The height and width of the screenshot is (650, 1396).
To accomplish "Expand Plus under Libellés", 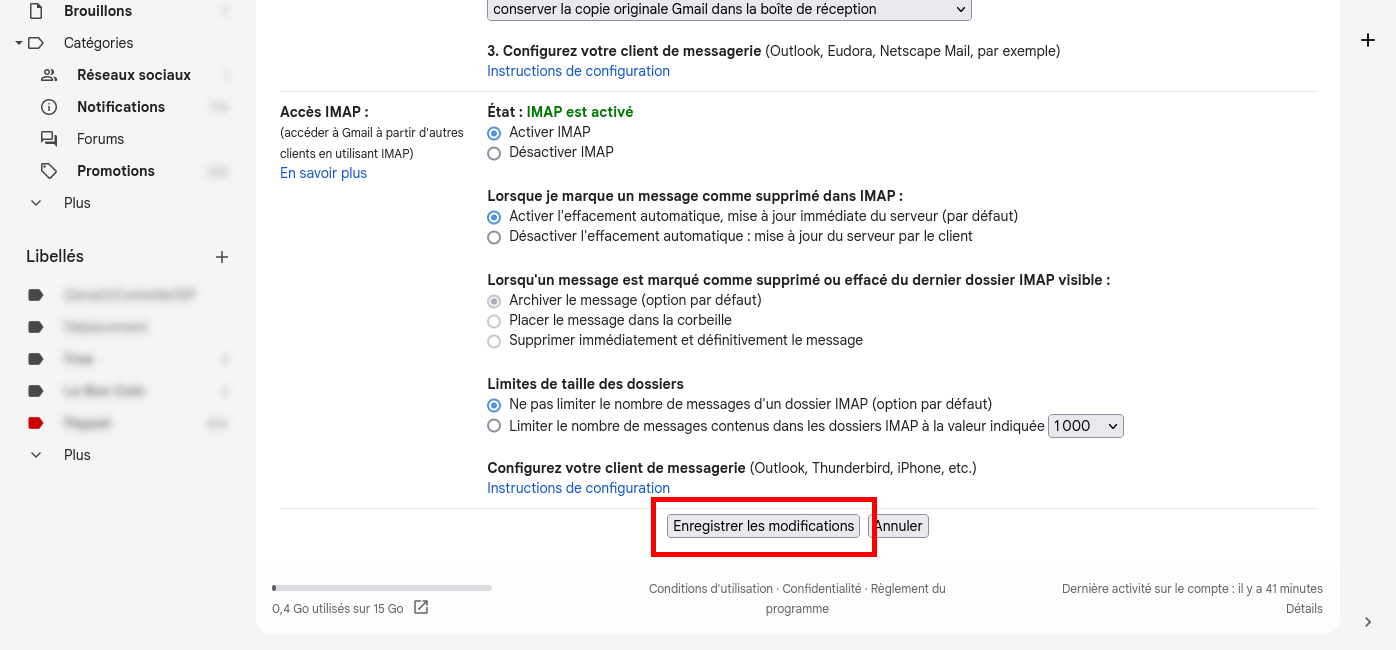I will tap(36, 455).
